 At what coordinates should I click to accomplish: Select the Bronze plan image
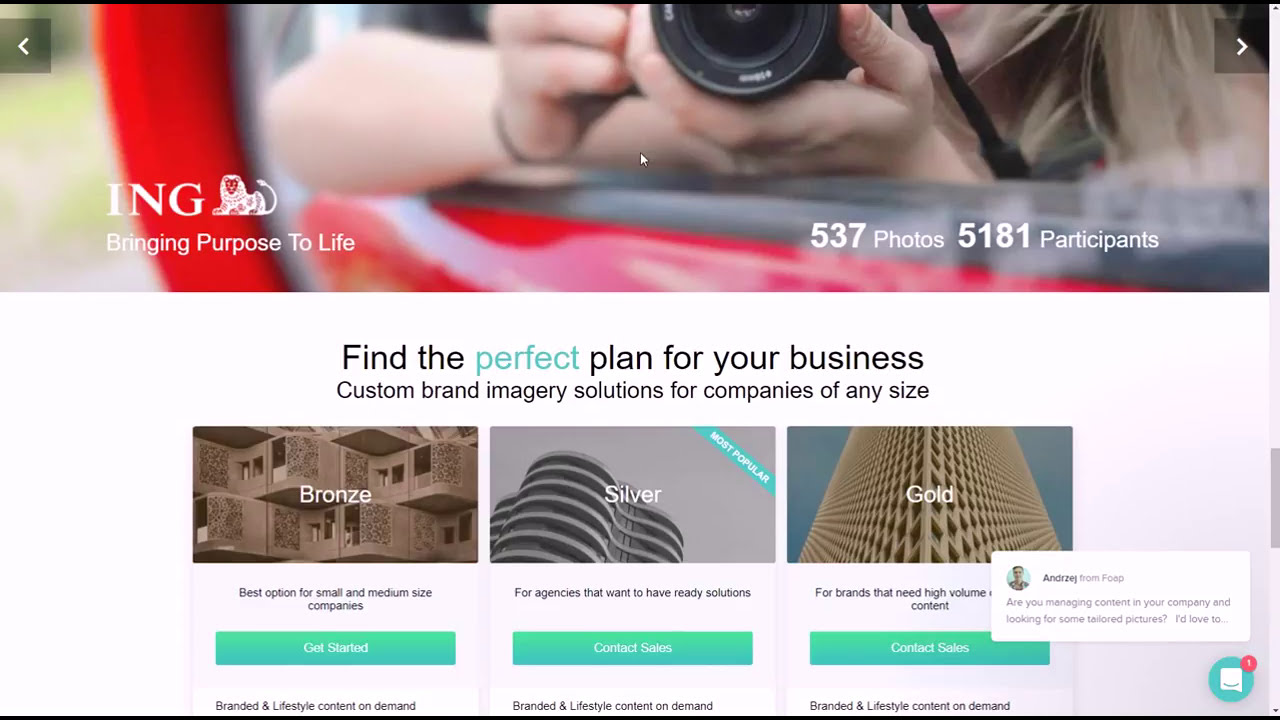point(335,495)
